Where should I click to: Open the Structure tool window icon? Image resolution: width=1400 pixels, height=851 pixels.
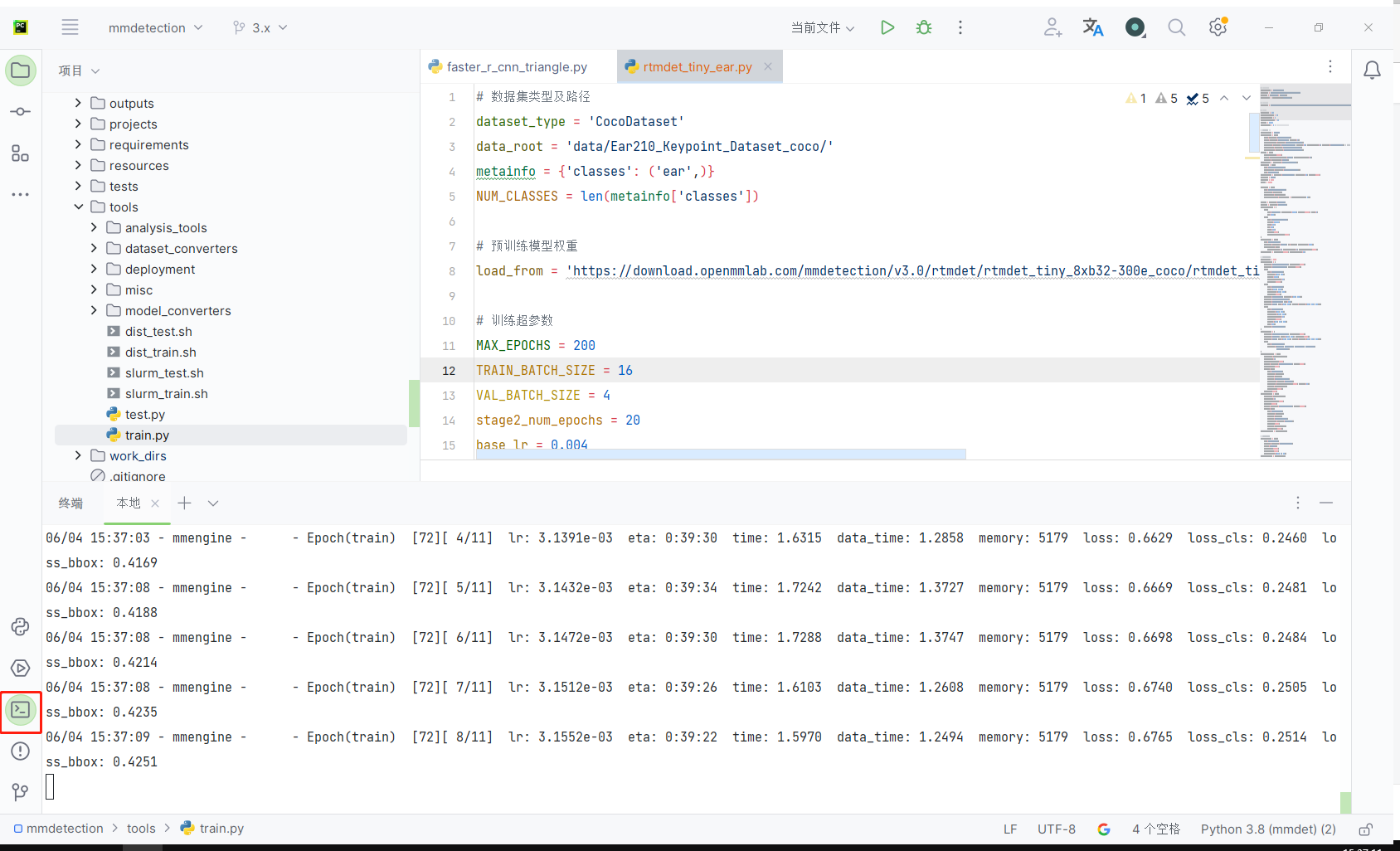21,153
